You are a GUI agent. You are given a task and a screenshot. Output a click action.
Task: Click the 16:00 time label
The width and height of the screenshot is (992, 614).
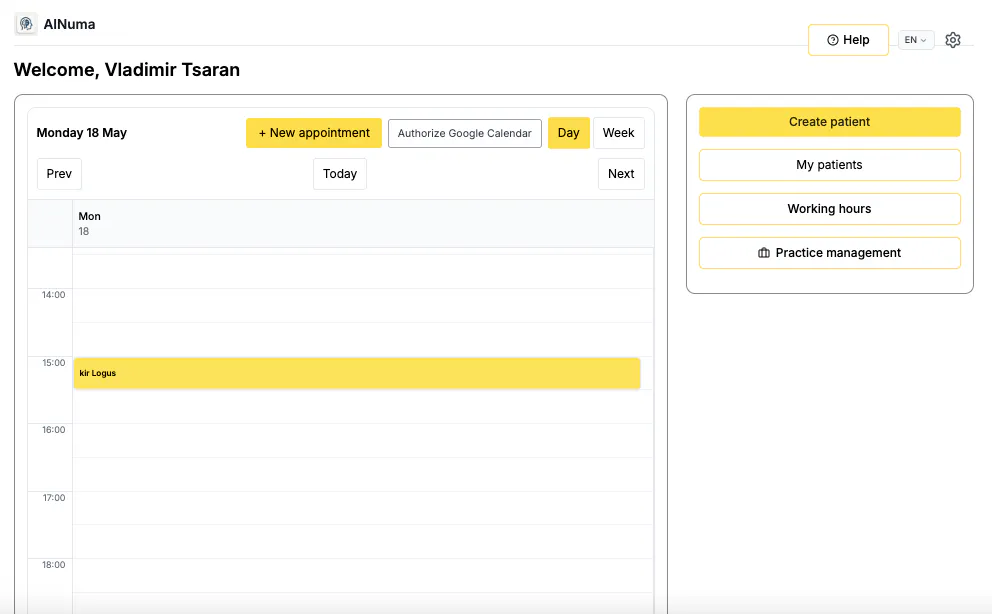54,430
